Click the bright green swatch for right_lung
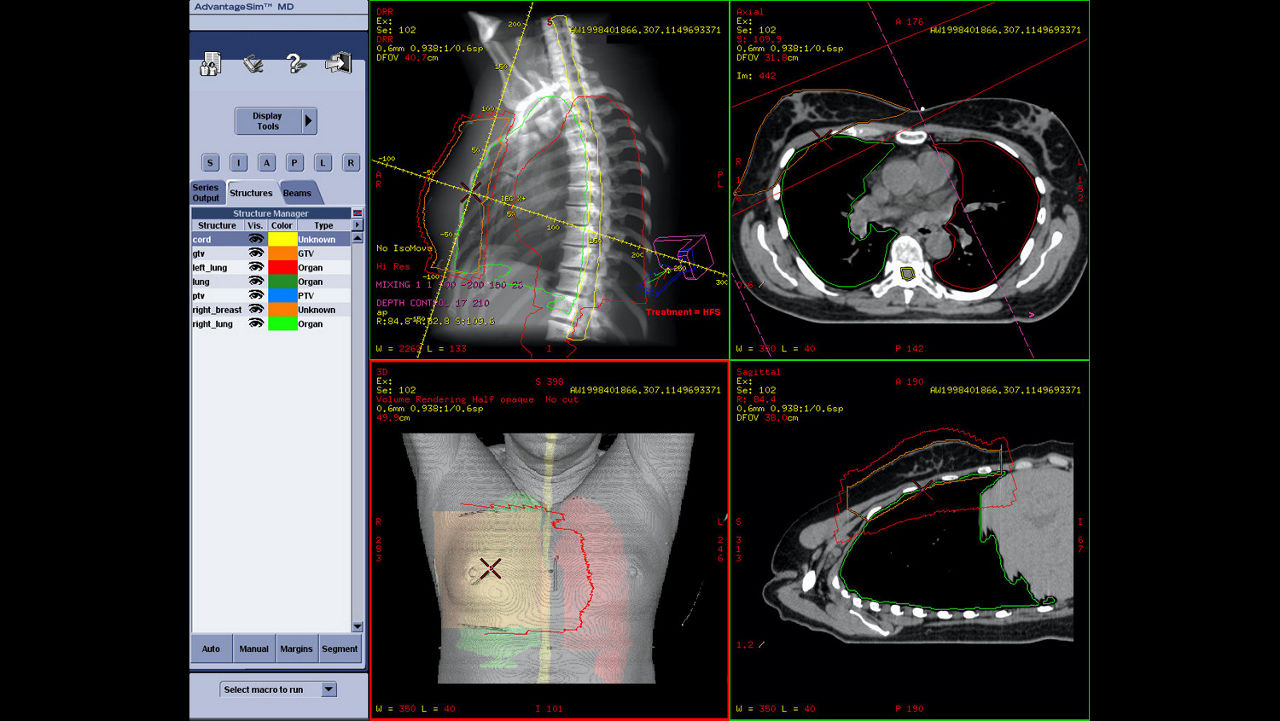Screen dimensions: 1280x721 (x=282, y=324)
